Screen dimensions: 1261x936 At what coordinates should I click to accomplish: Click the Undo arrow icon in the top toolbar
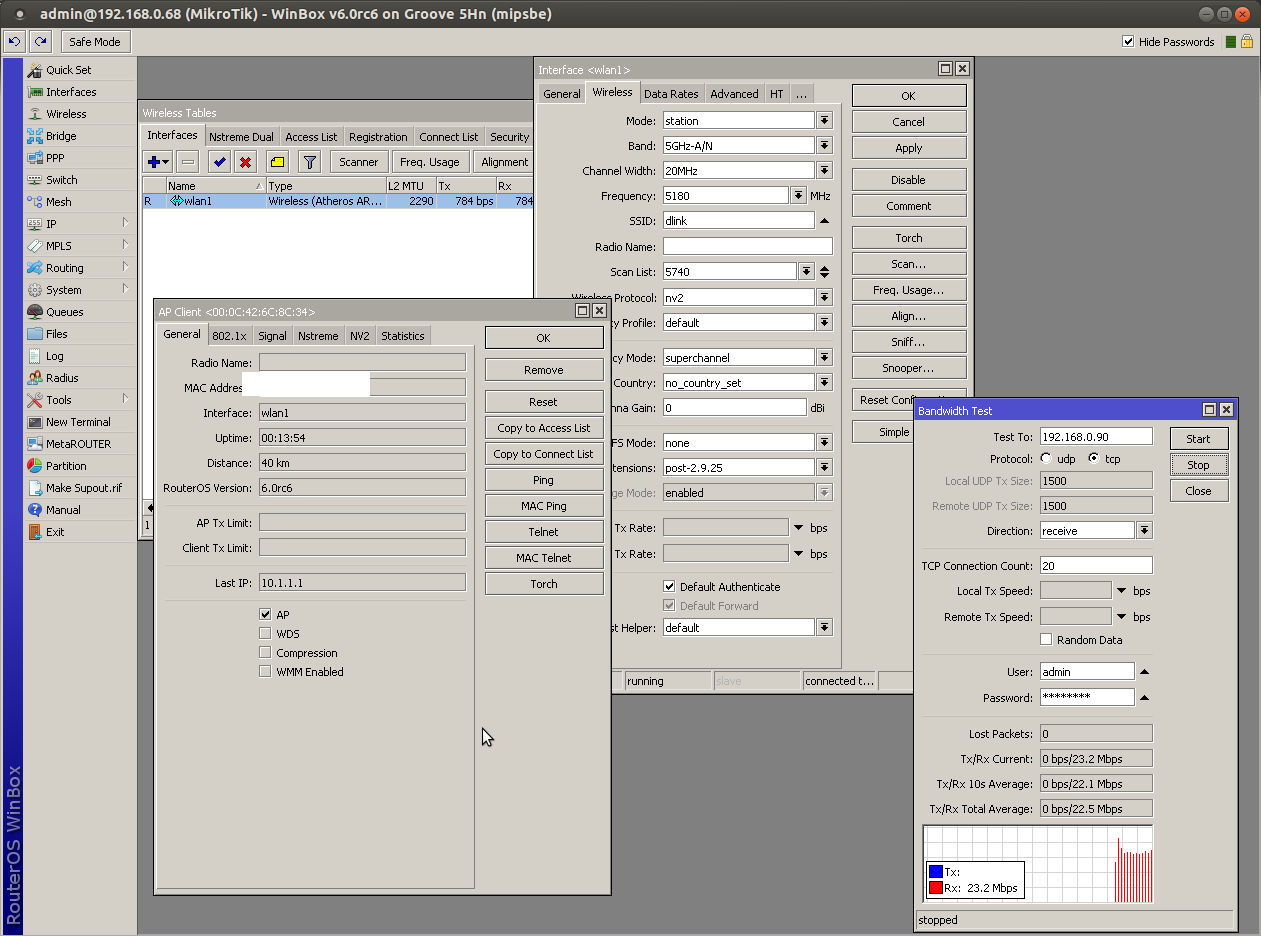click(15, 42)
